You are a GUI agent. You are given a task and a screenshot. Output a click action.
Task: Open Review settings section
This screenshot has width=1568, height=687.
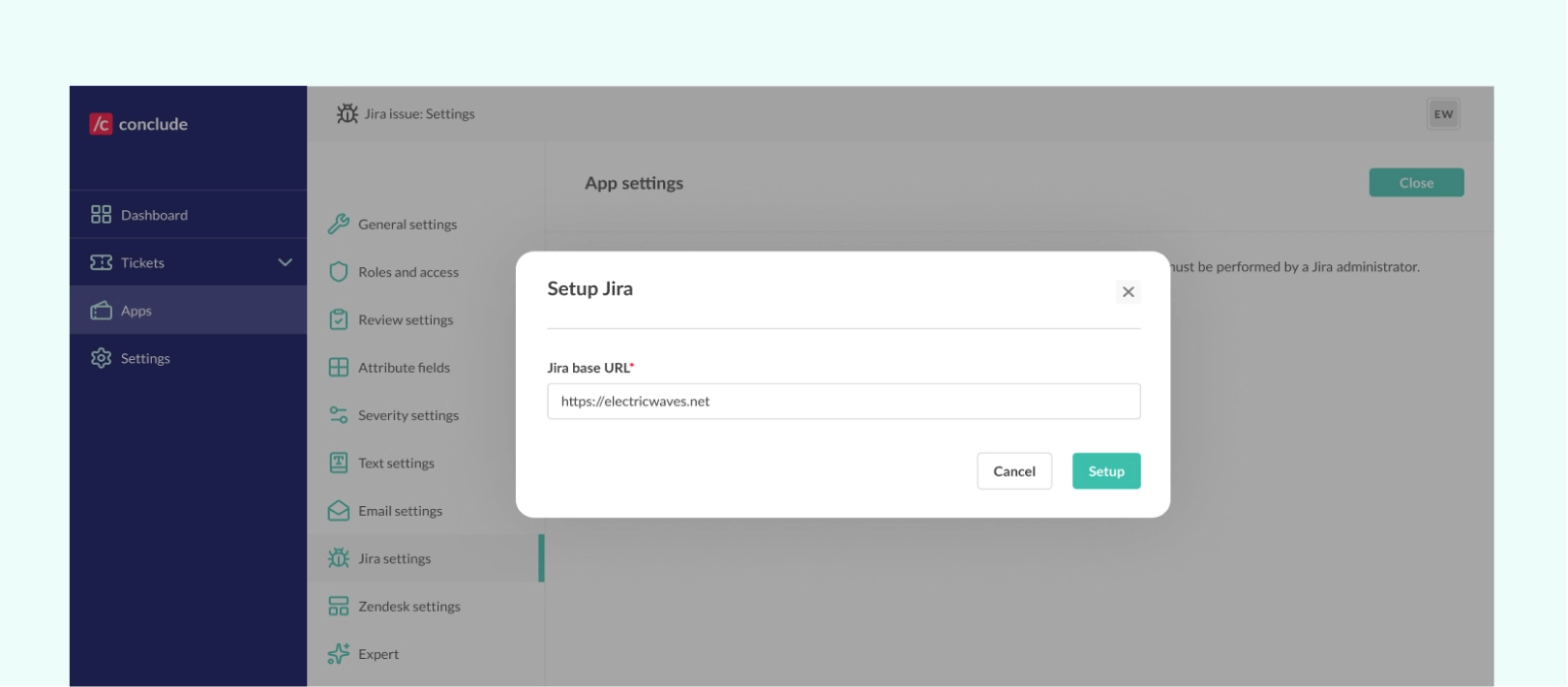point(426,319)
